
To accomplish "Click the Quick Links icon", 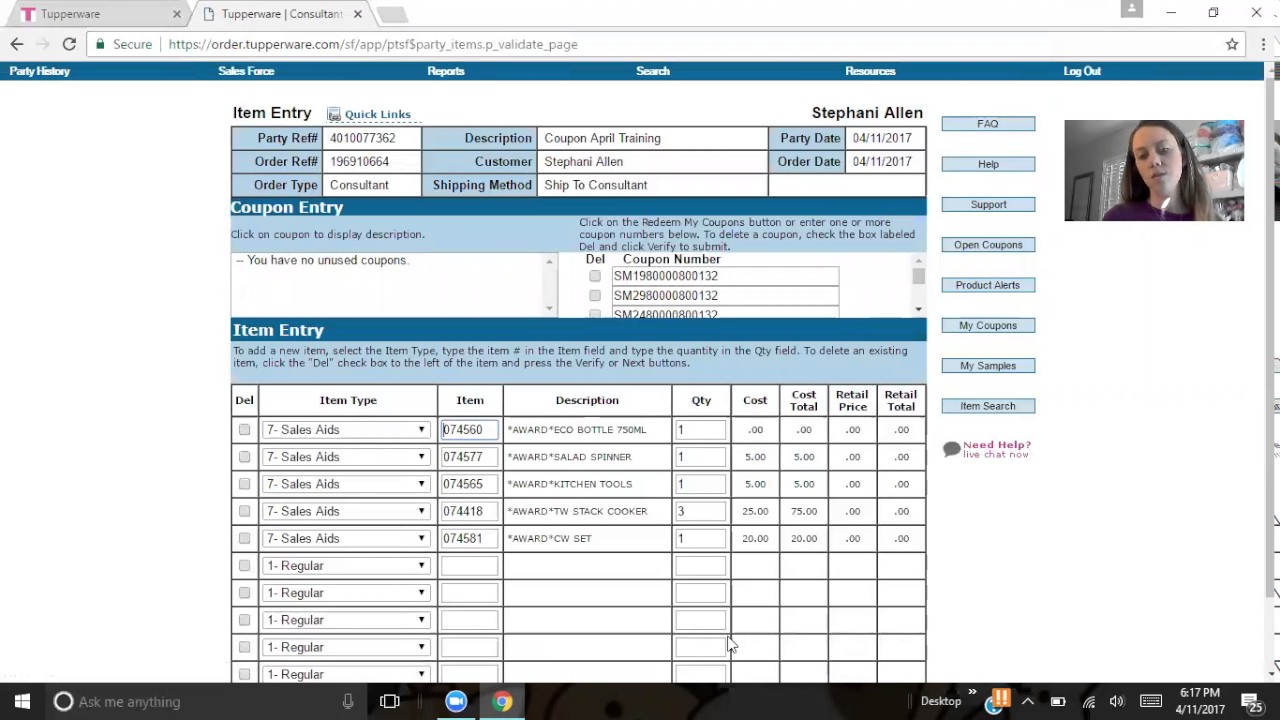I will coord(334,114).
